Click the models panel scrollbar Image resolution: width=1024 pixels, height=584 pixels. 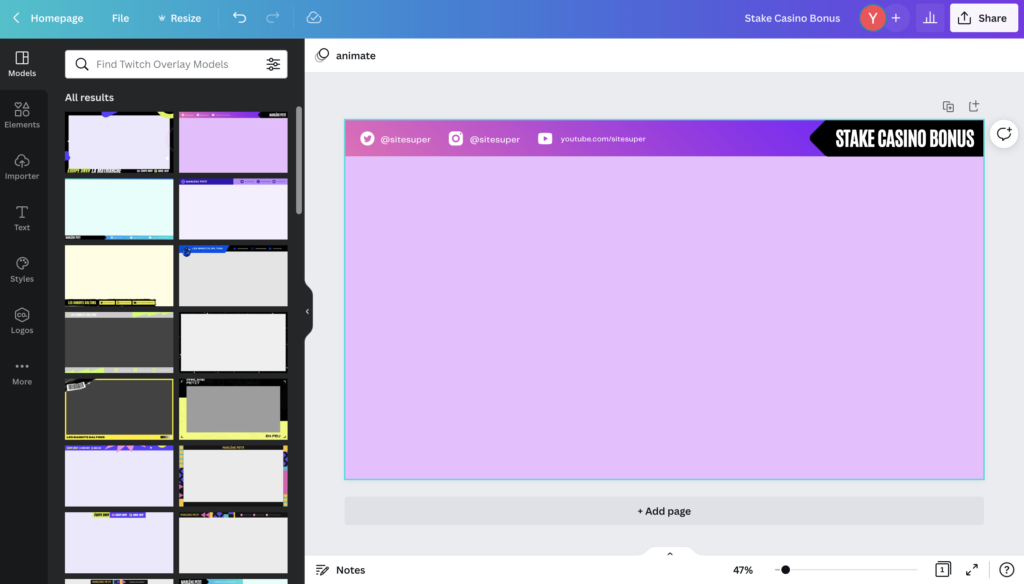299,160
